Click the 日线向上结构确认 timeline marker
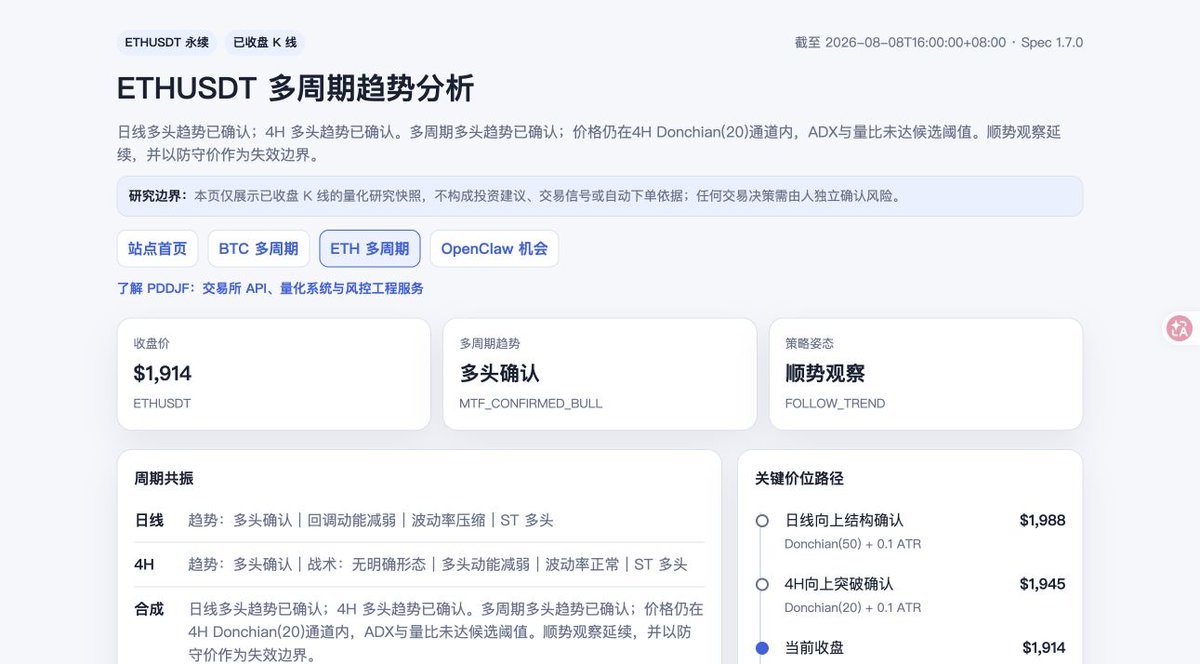Image resolution: width=1200 pixels, height=664 pixels. pos(762,521)
